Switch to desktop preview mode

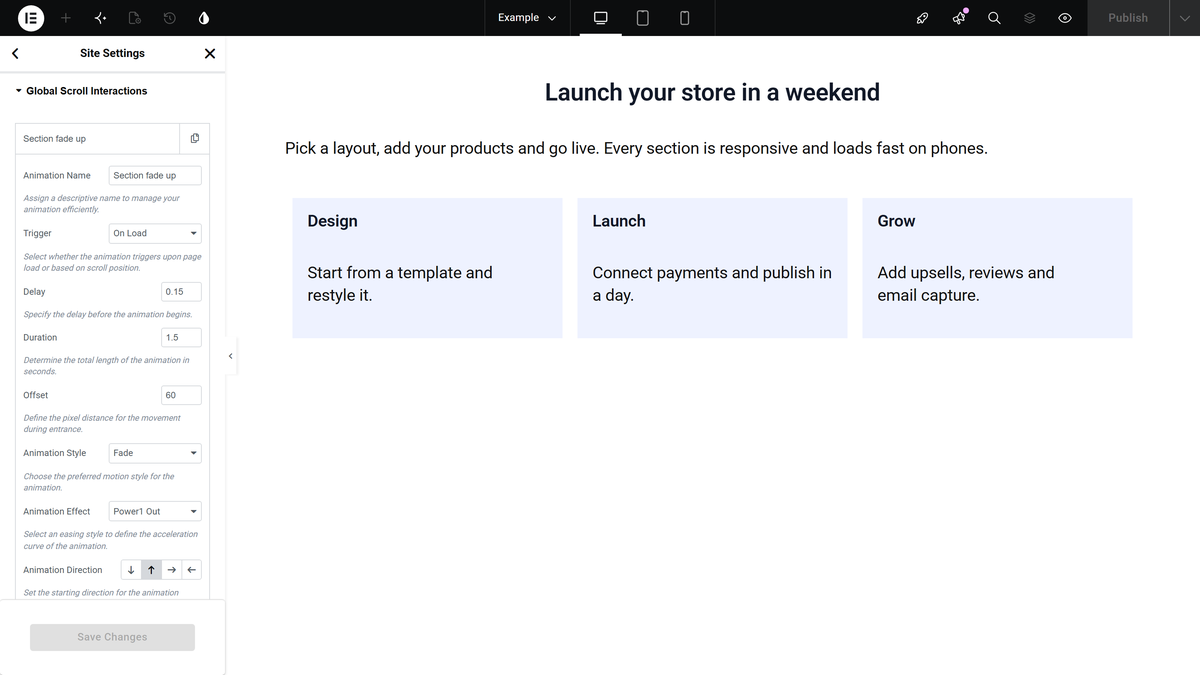(x=601, y=18)
